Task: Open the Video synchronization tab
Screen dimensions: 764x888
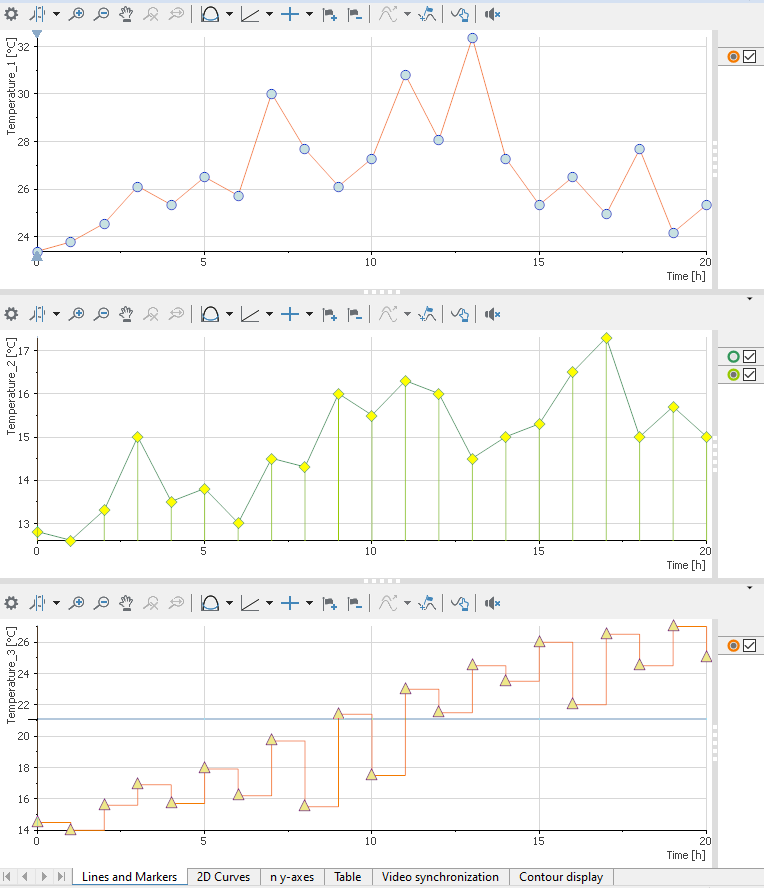Action: coord(439,877)
